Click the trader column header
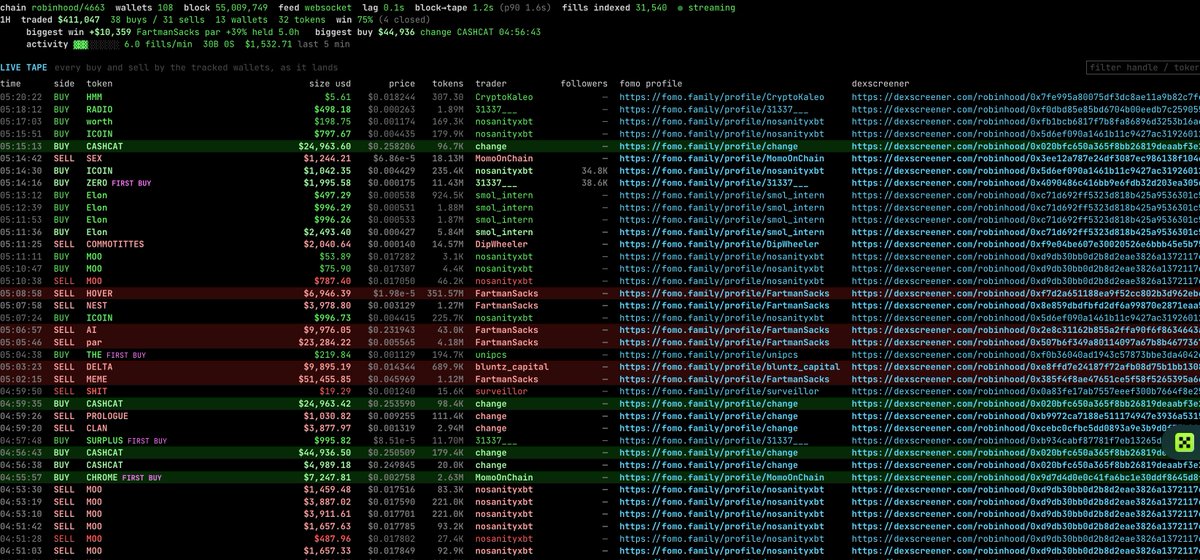The image size is (1200, 560). [x=493, y=83]
